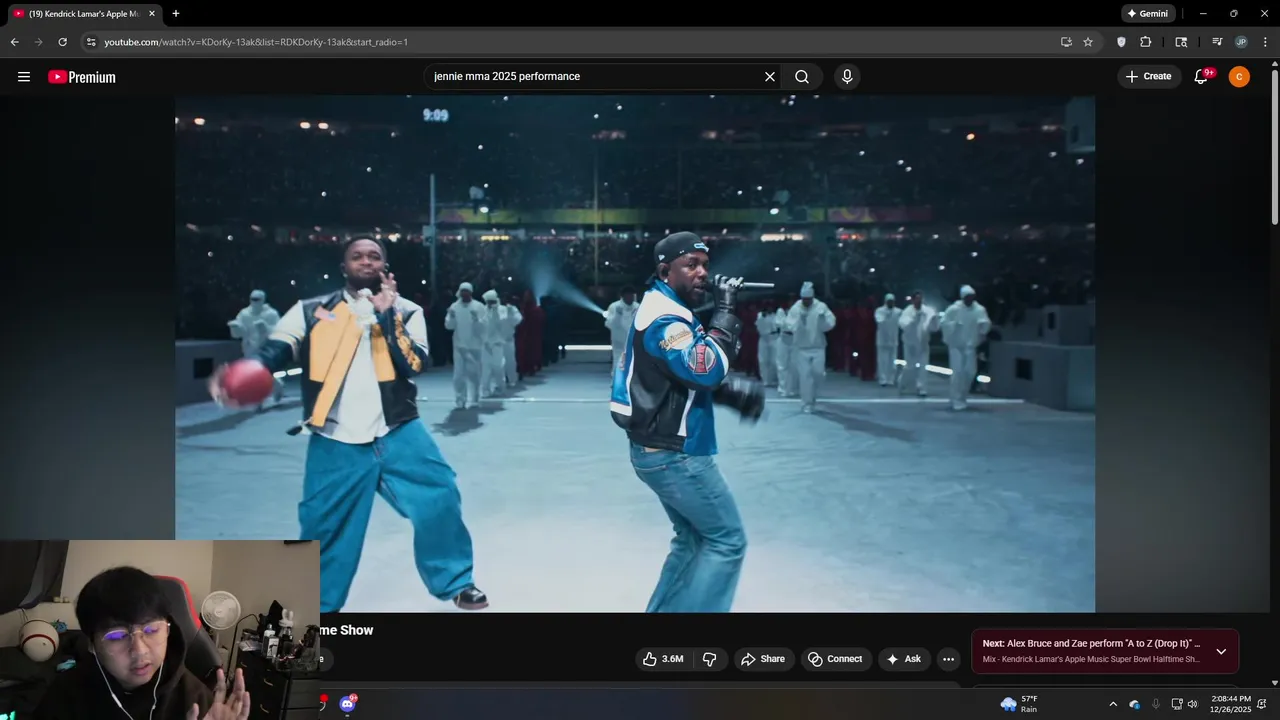Open Gemini in Chrome
This screenshot has height=720, width=1280.
[x=1147, y=14]
